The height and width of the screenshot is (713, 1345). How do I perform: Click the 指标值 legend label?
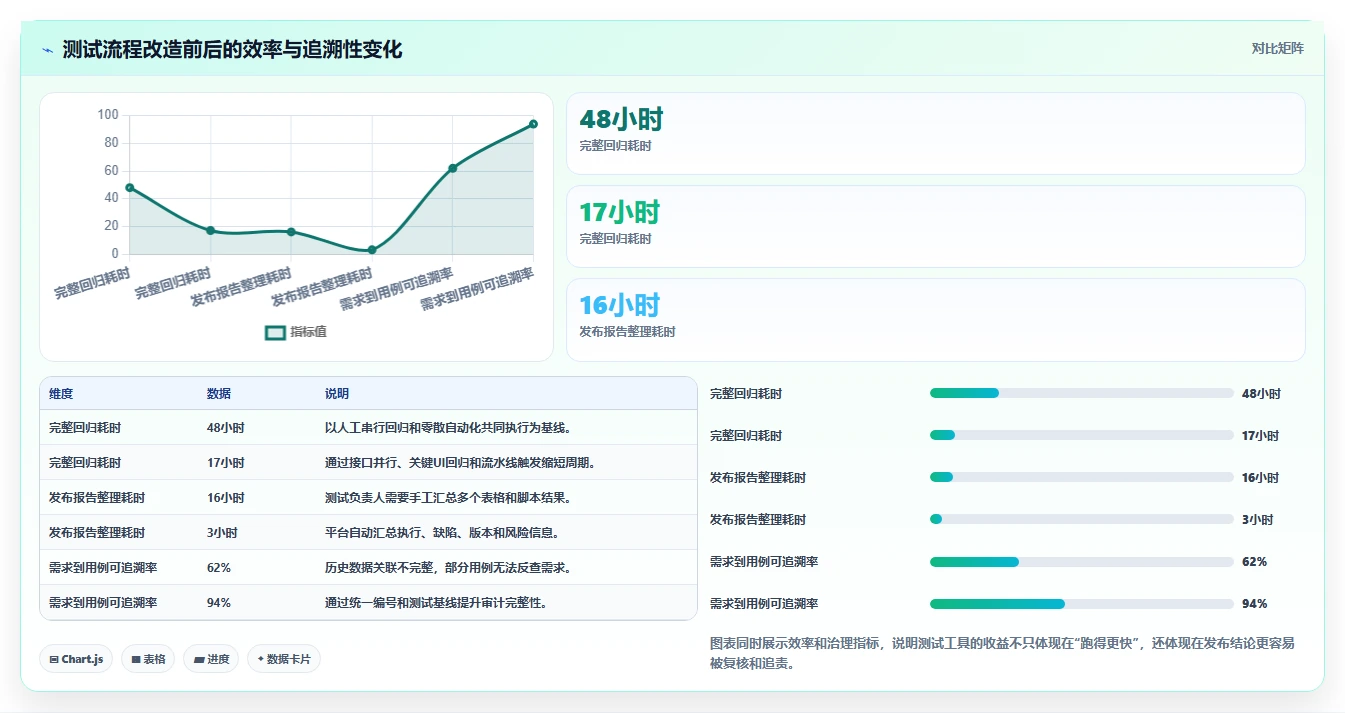tap(308, 332)
